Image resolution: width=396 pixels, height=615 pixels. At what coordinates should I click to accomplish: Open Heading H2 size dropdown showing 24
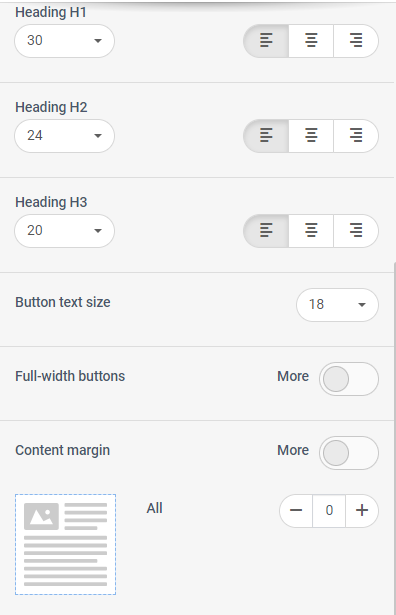pos(64,136)
